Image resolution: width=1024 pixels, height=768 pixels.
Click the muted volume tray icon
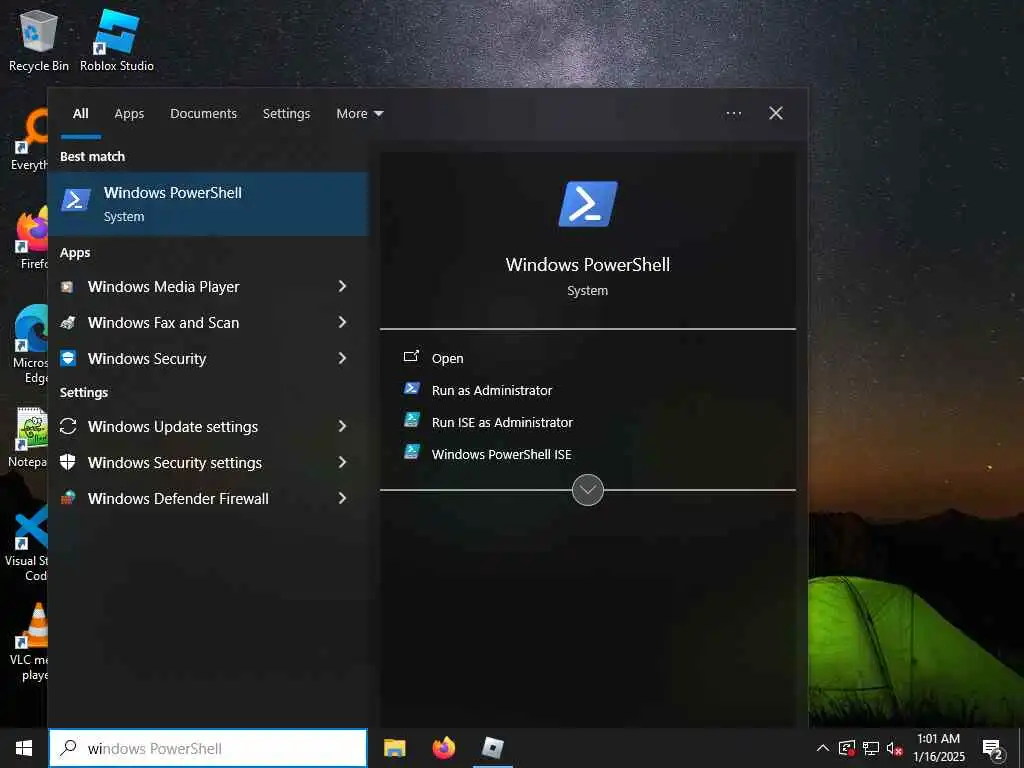pos(895,748)
